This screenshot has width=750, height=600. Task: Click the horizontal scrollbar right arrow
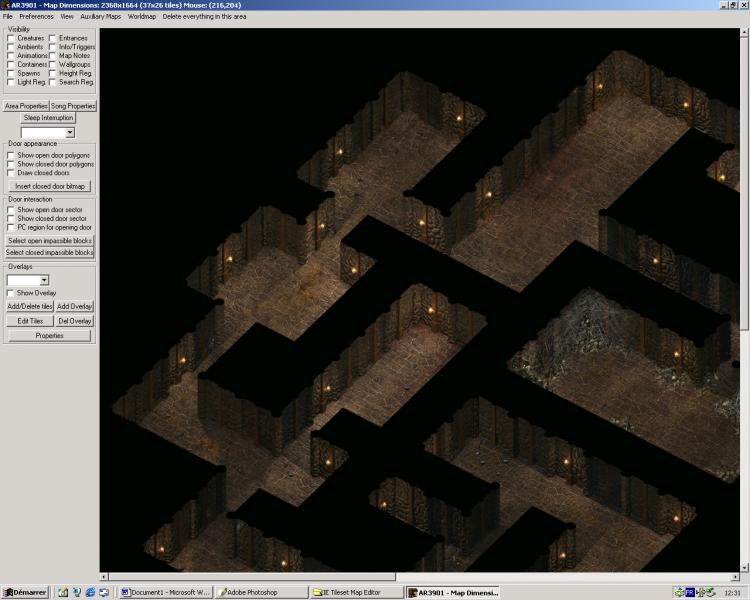[x=735, y=577]
